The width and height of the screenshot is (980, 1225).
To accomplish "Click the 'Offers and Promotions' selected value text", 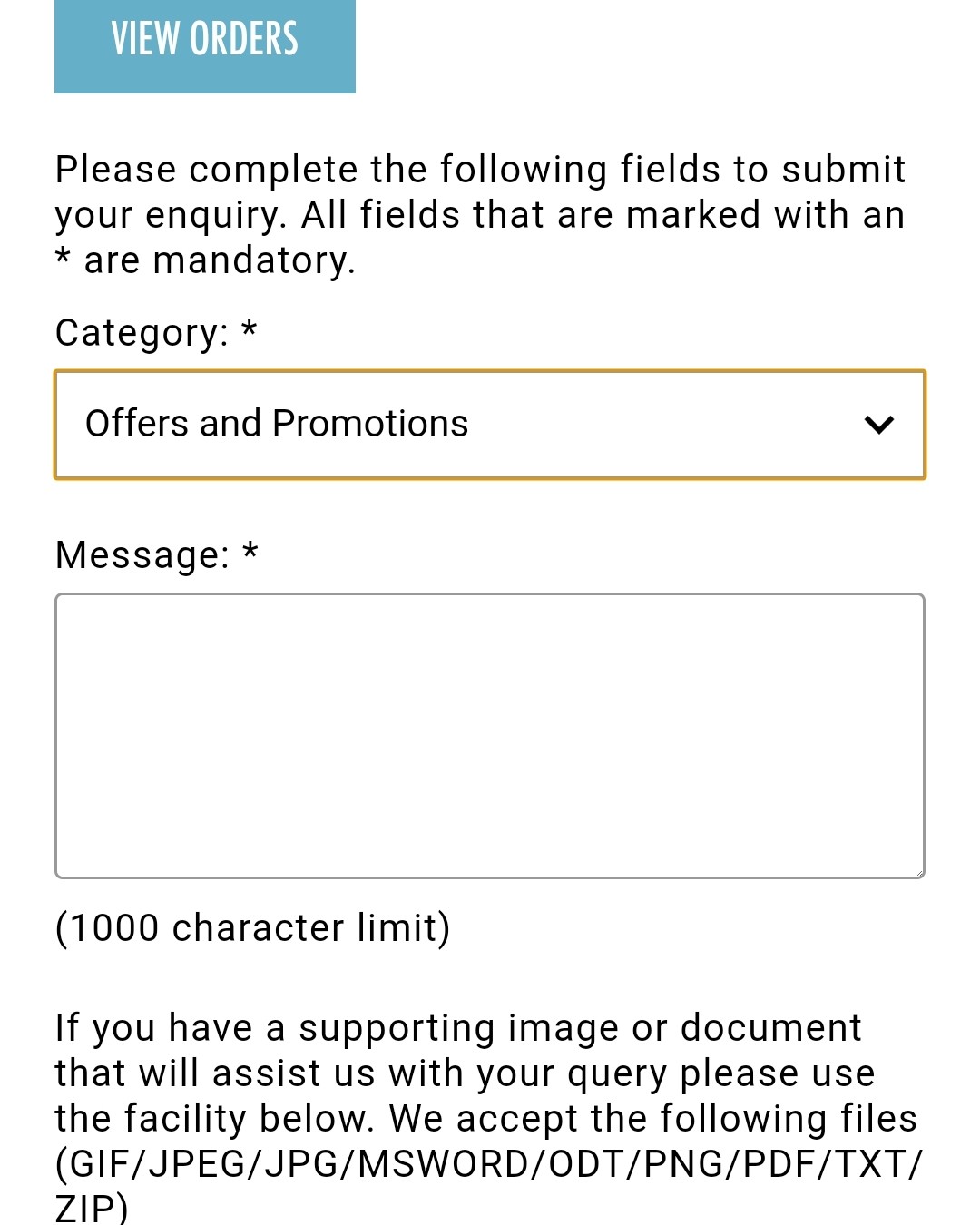I will [277, 424].
